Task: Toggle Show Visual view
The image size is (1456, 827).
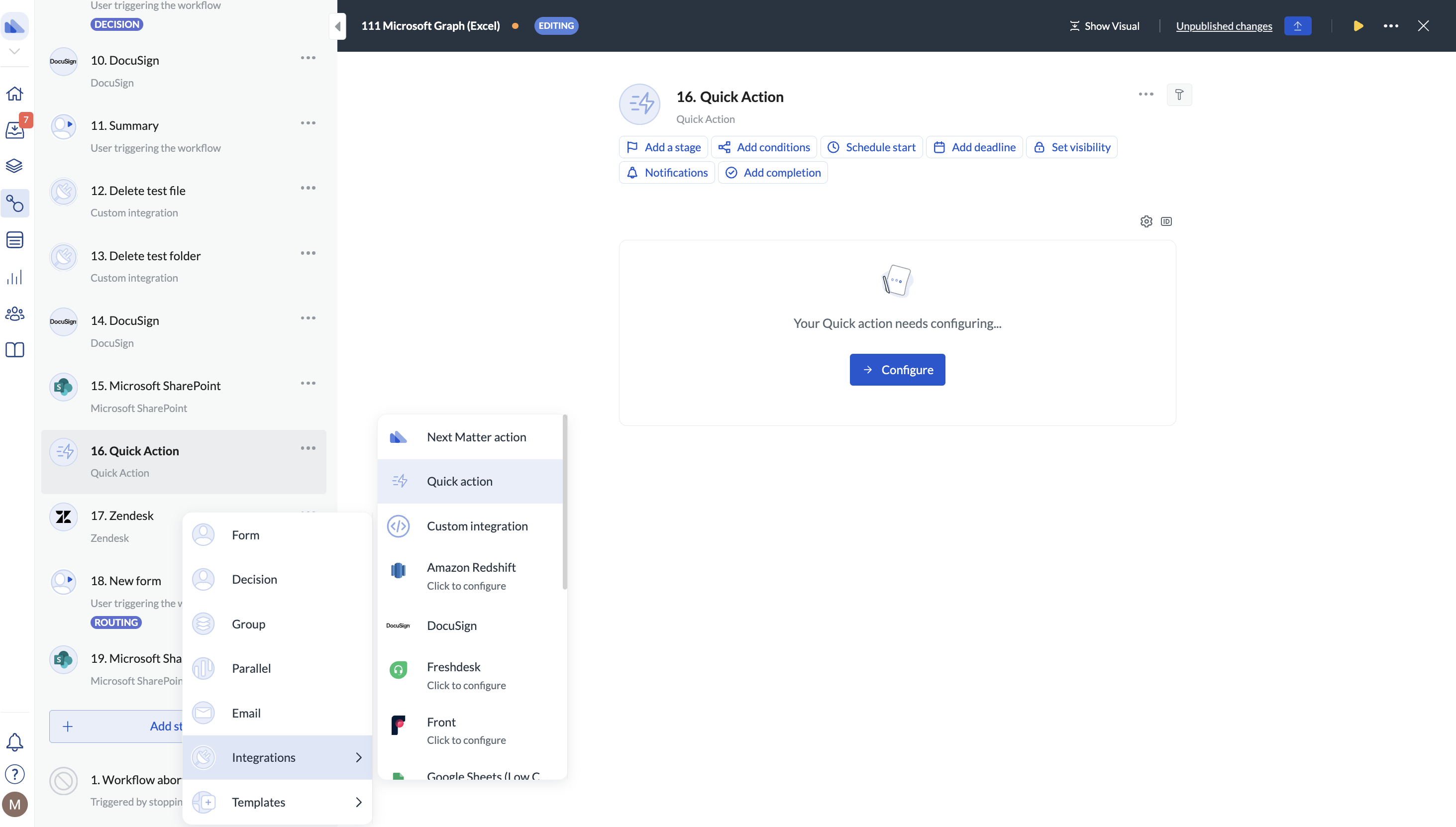Action: click(1104, 26)
